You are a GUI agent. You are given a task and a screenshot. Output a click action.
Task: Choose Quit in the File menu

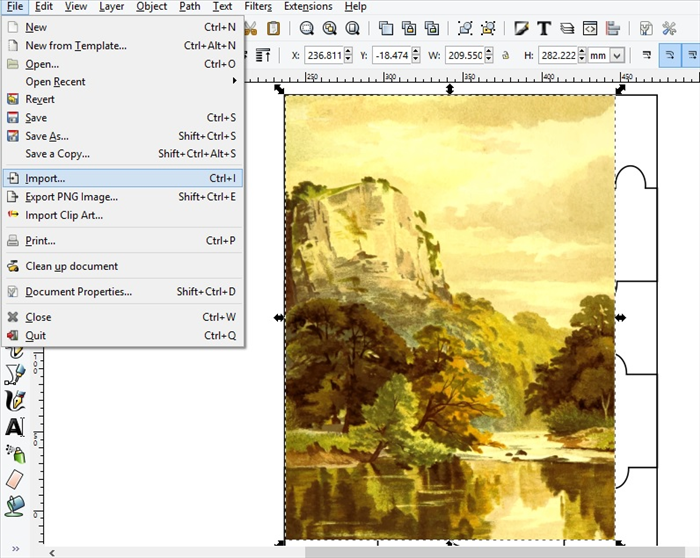click(123, 335)
